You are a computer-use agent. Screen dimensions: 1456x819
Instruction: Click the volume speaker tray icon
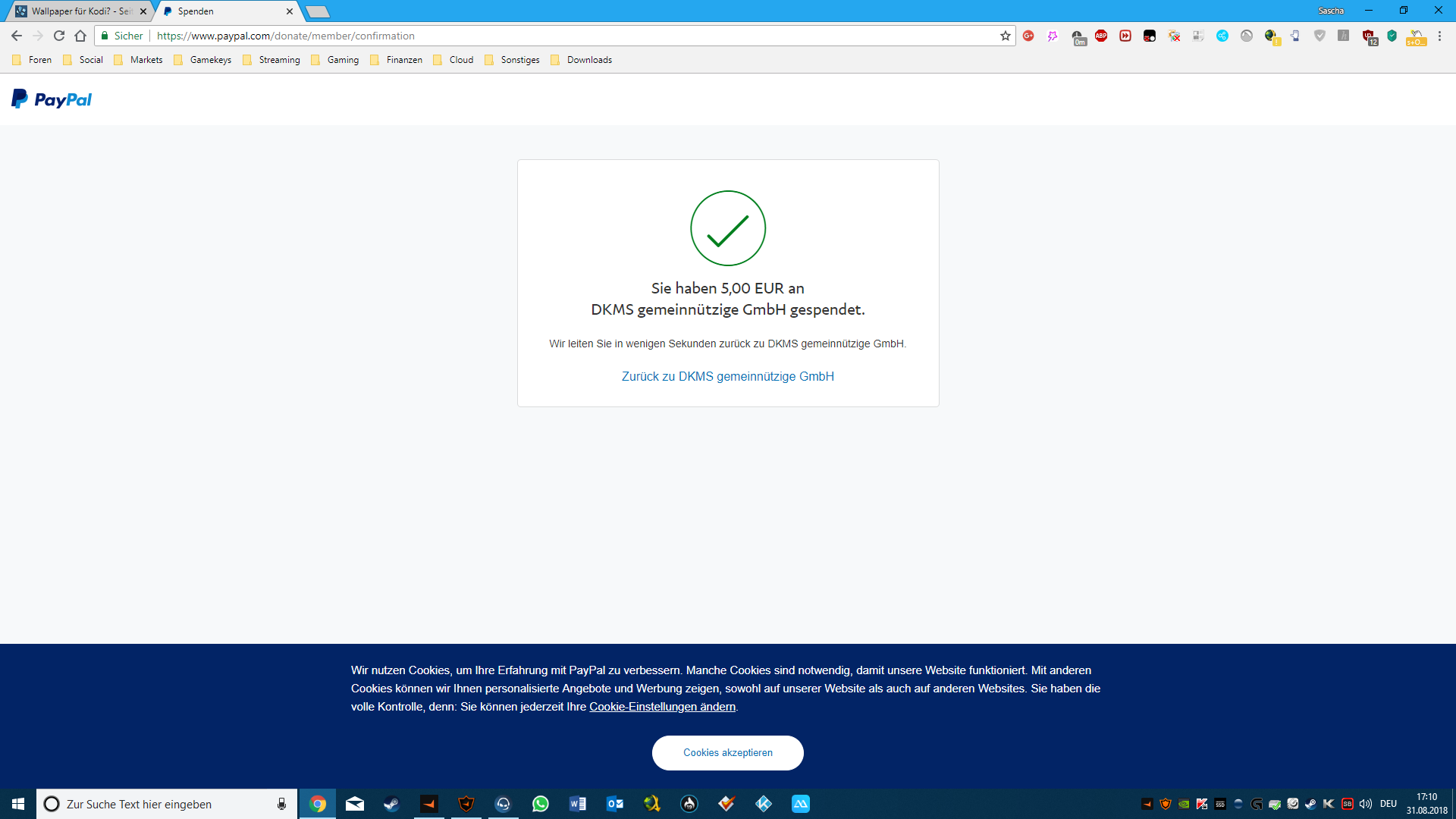click(x=1366, y=804)
